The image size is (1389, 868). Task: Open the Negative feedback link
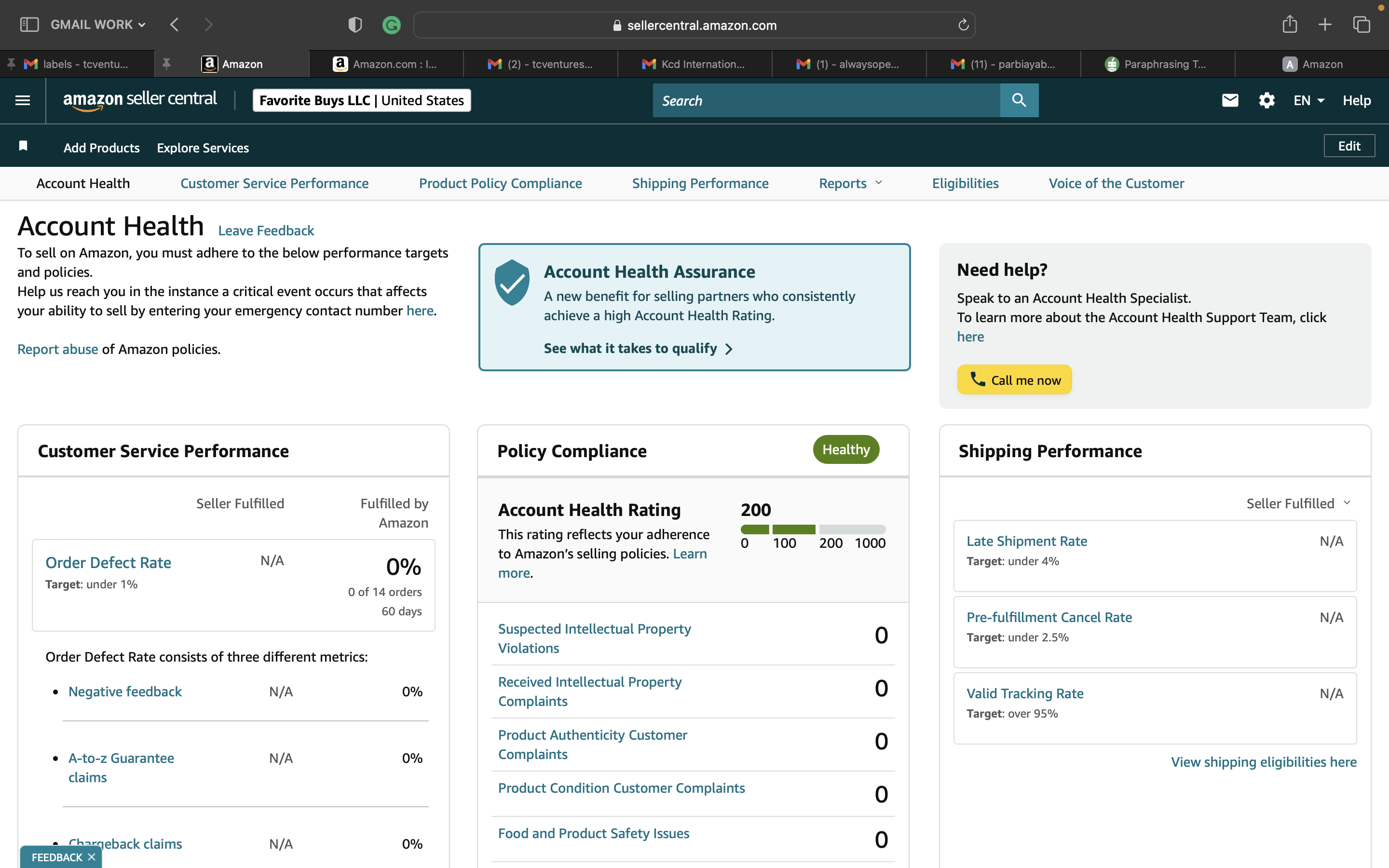tap(125, 691)
